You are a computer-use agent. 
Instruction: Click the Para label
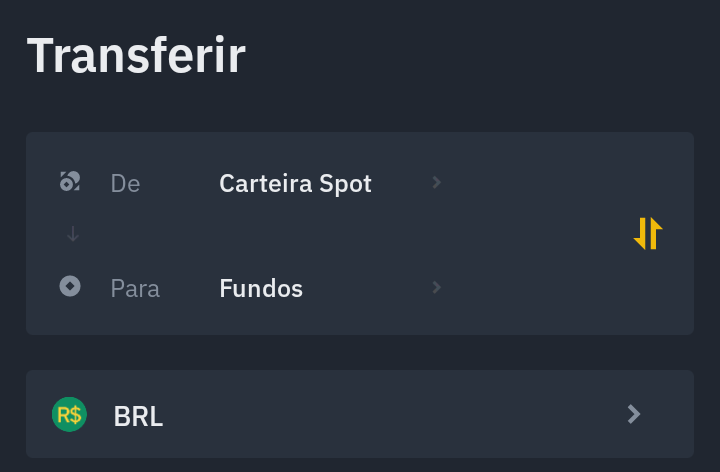pyautogui.click(x=135, y=289)
